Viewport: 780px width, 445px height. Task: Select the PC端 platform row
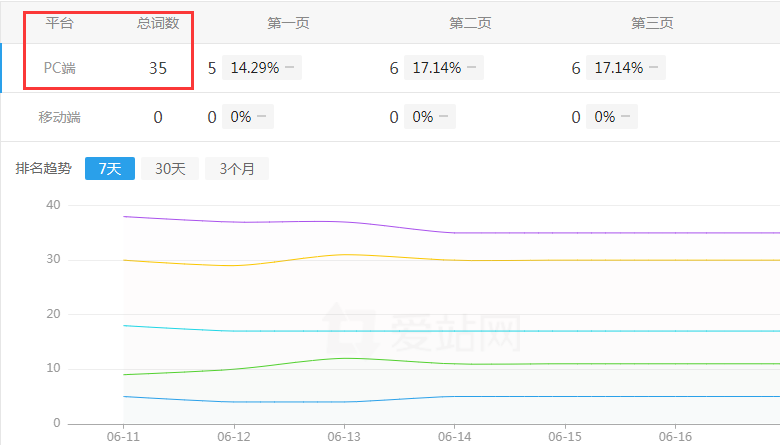[60, 68]
